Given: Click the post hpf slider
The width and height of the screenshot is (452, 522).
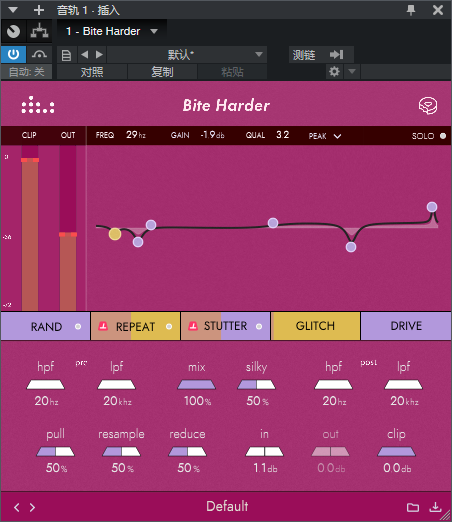Looking at the screenshot, I should pyautogui.click(x=333, y=385).
